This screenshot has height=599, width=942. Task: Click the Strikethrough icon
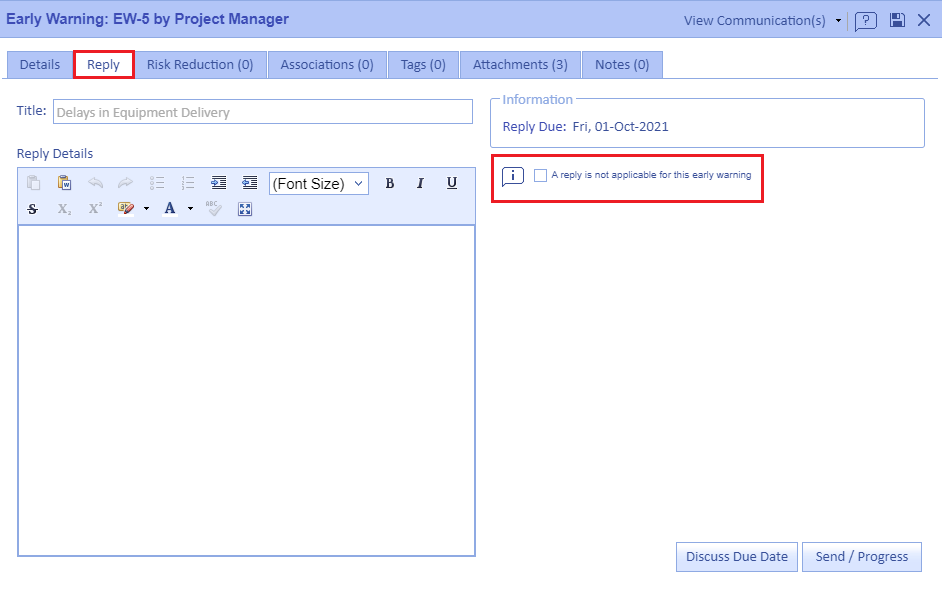pos(33,209)
